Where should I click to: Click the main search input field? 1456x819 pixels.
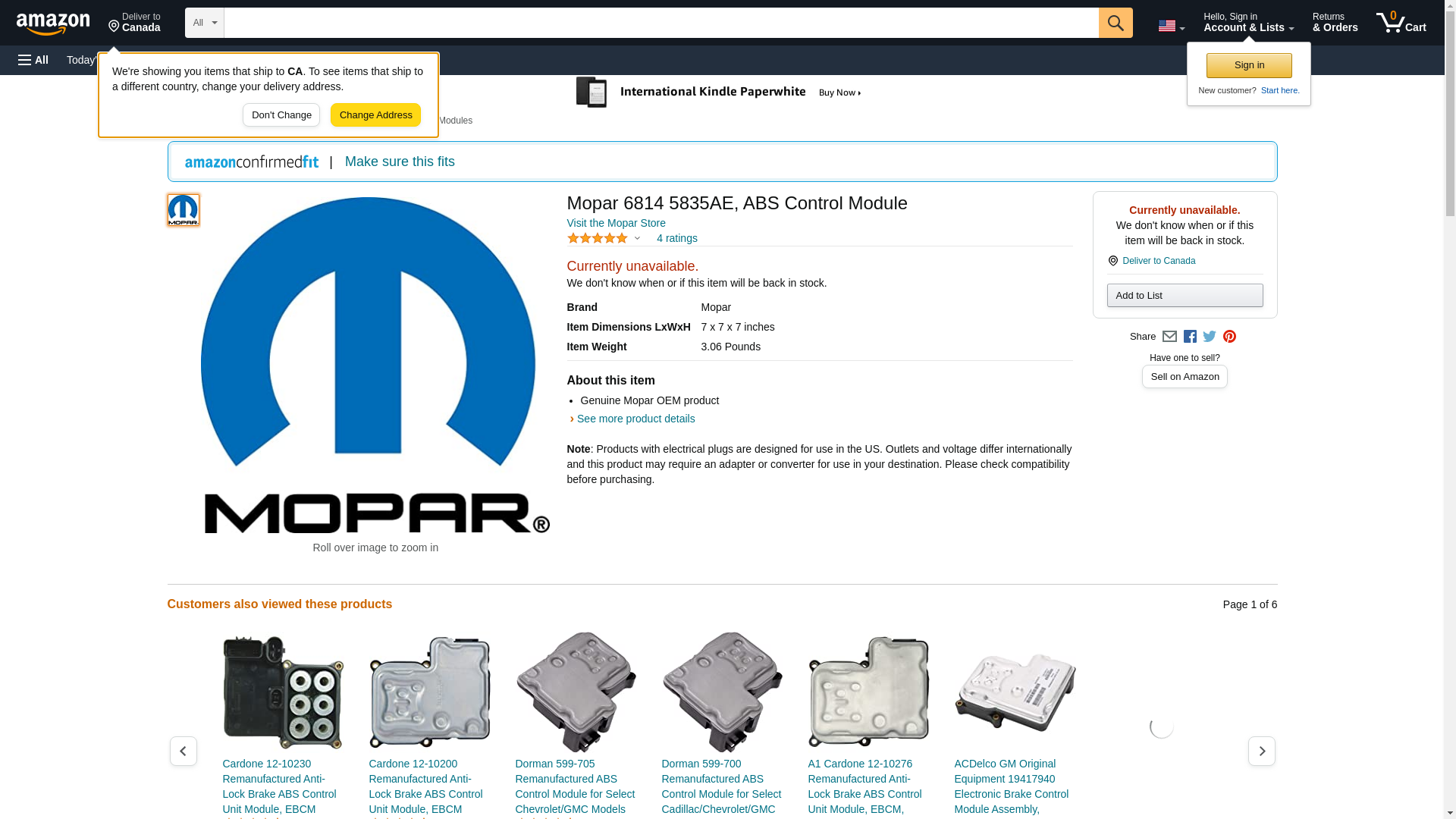pyautogui.click(x=661, y=23)
